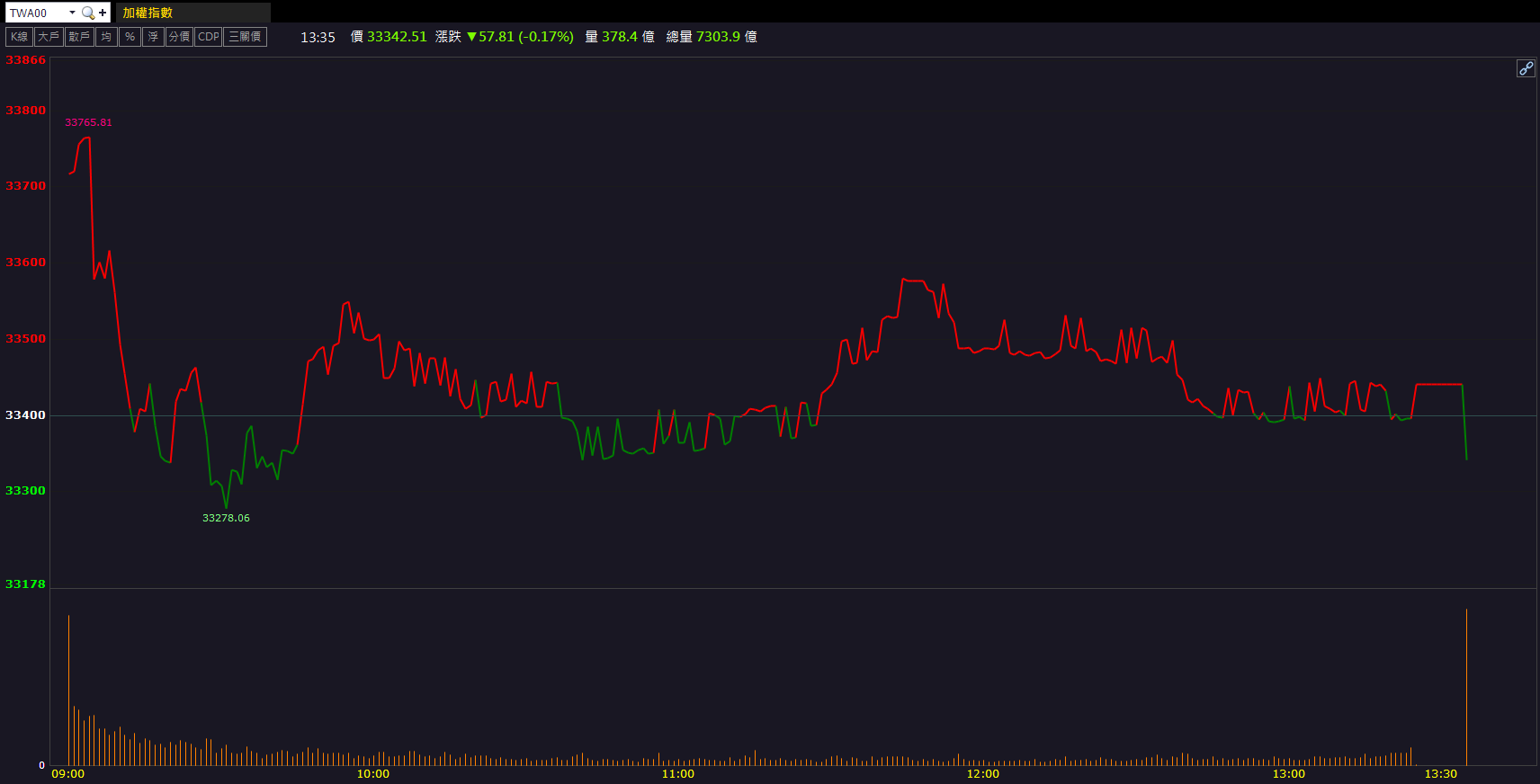Click the 33278.06 low price label

click(226, 518)
